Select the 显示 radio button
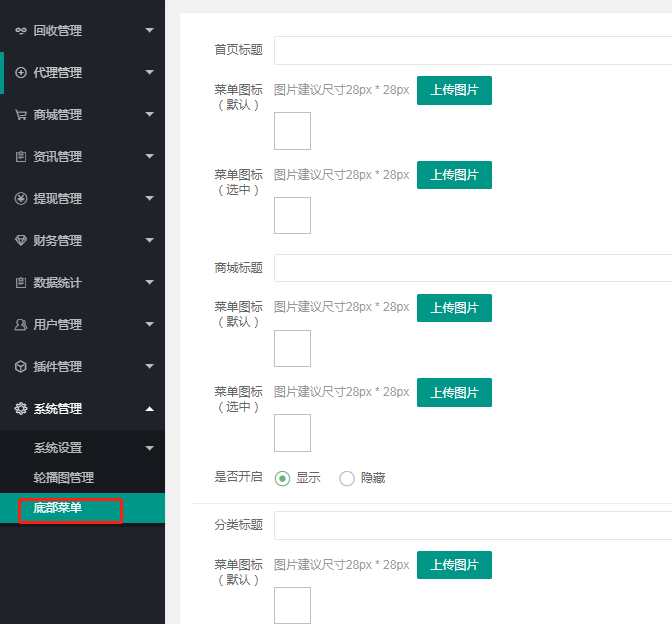 [x=282, y=478]
